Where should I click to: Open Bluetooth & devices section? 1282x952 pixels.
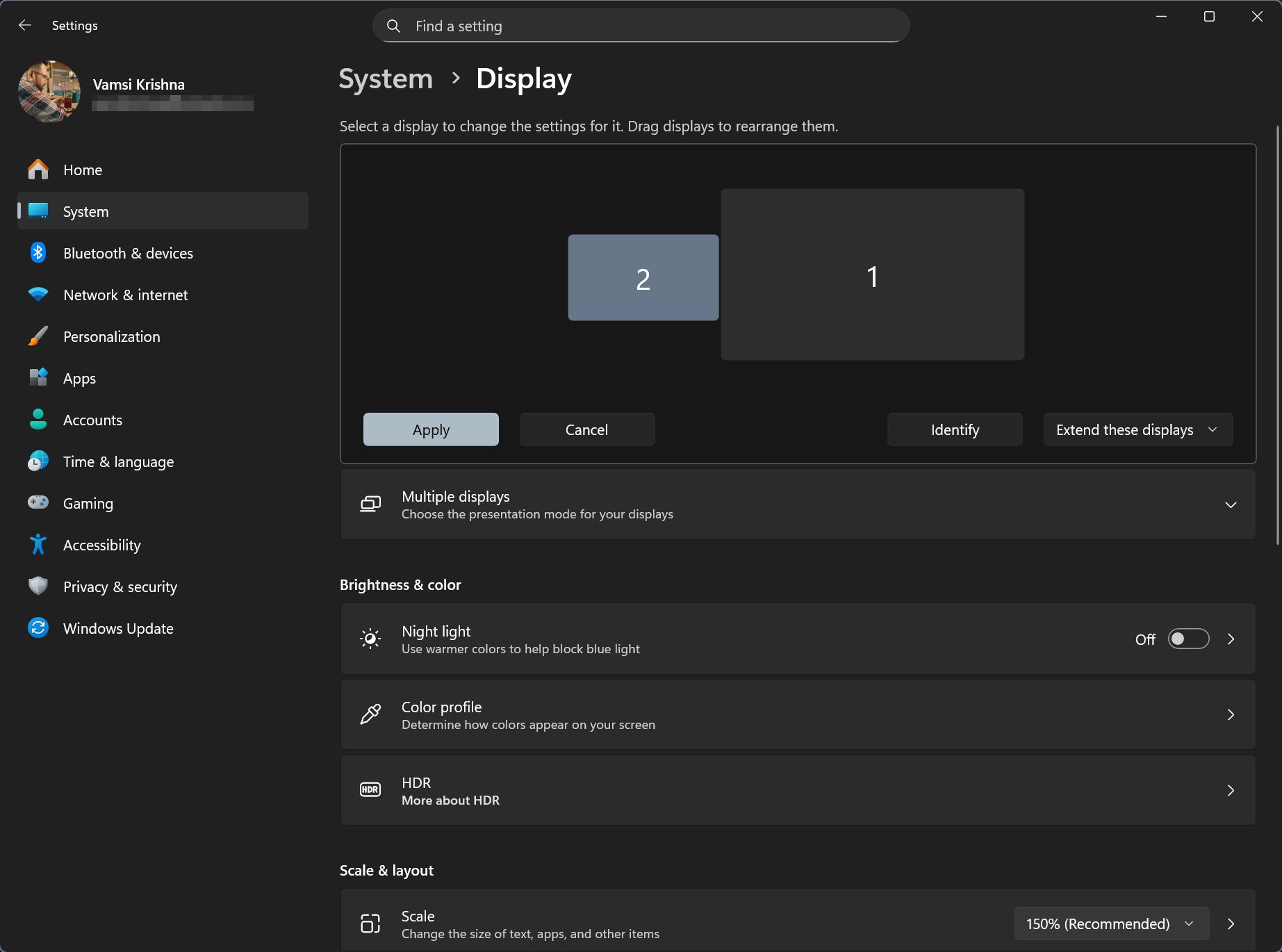click(163, 253)
